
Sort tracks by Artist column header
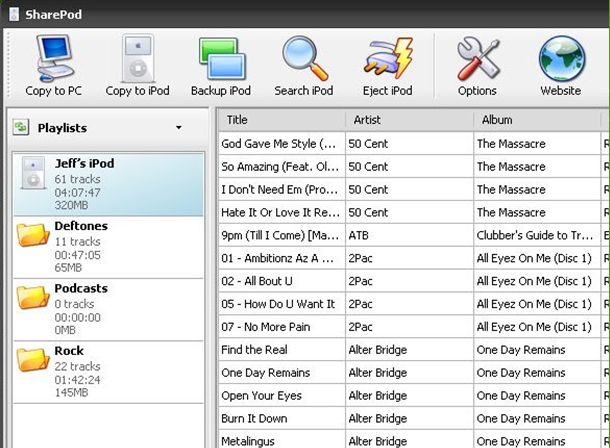click(410, 120)
